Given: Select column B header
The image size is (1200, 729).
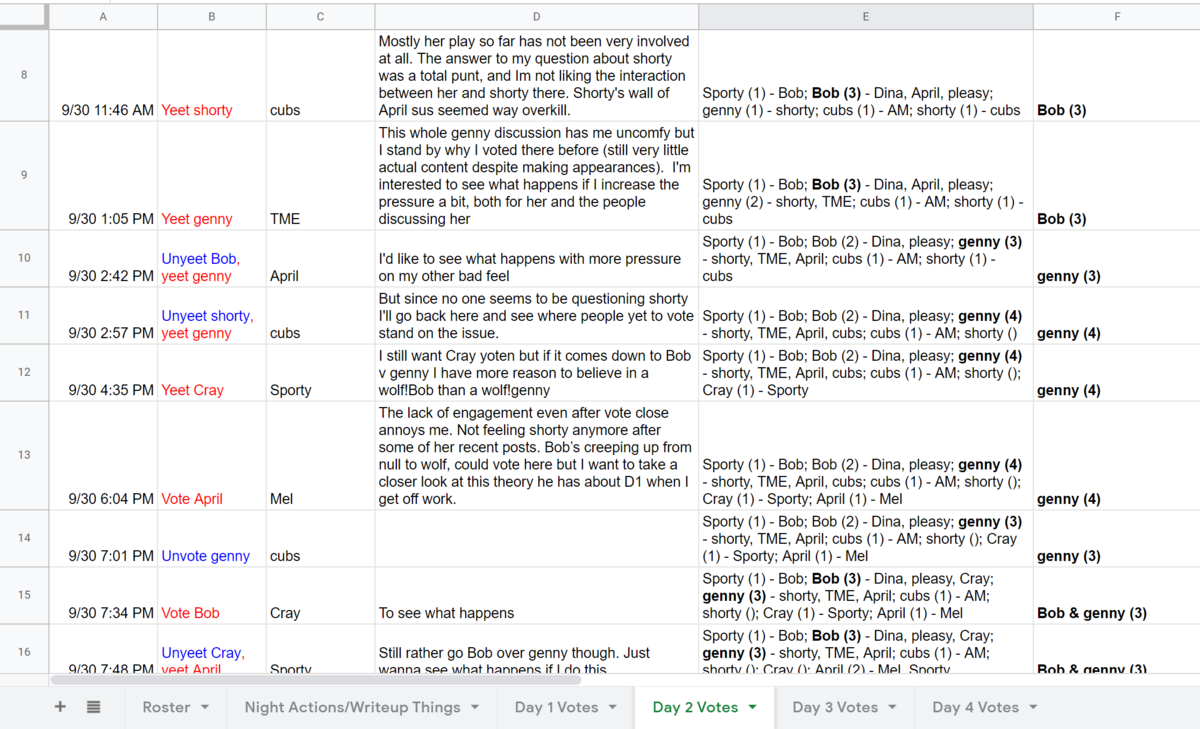Looking at the screenshot, I should (212, 17).
